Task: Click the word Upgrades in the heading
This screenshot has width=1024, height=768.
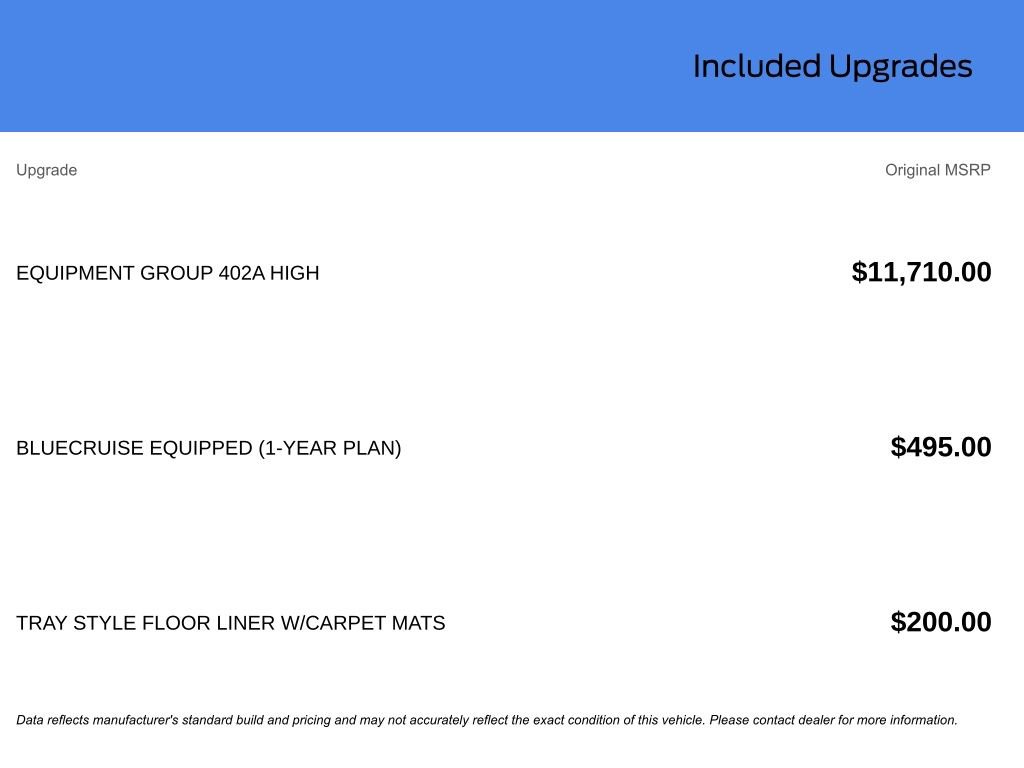Action: click(x=901, y=67)
